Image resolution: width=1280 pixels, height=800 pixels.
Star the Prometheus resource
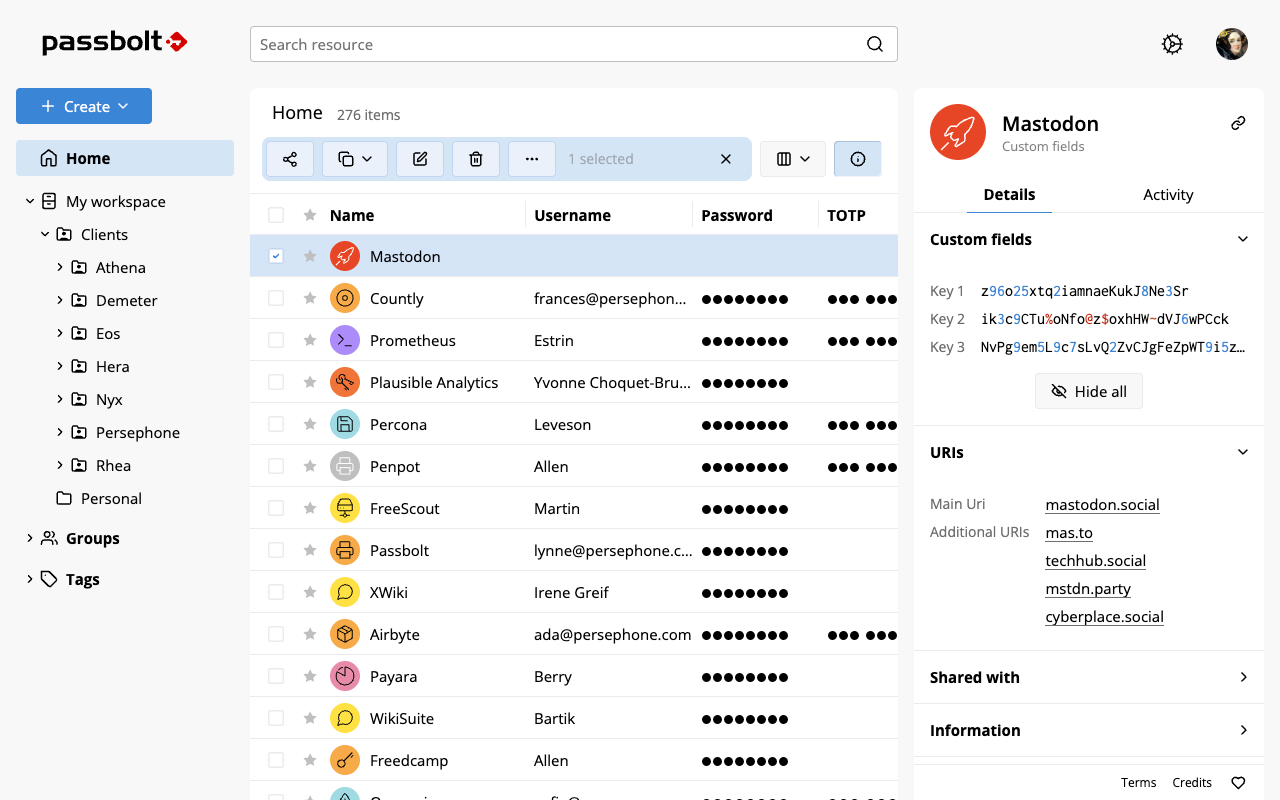tap(310, 340)
